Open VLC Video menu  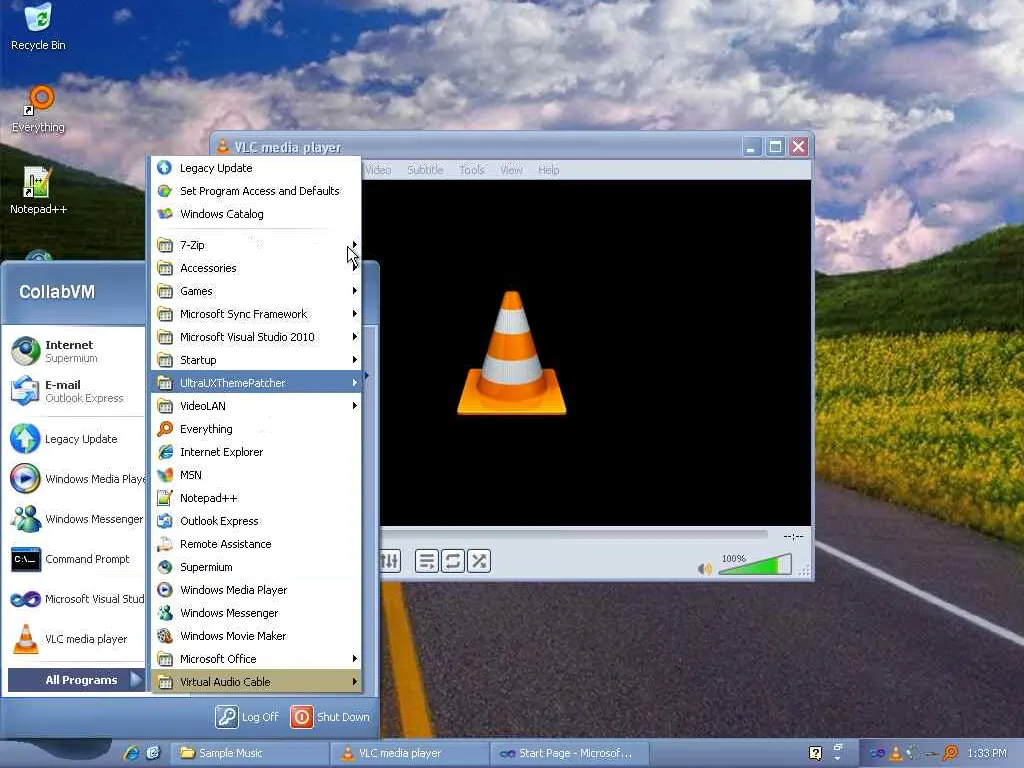tap(378, 170)
